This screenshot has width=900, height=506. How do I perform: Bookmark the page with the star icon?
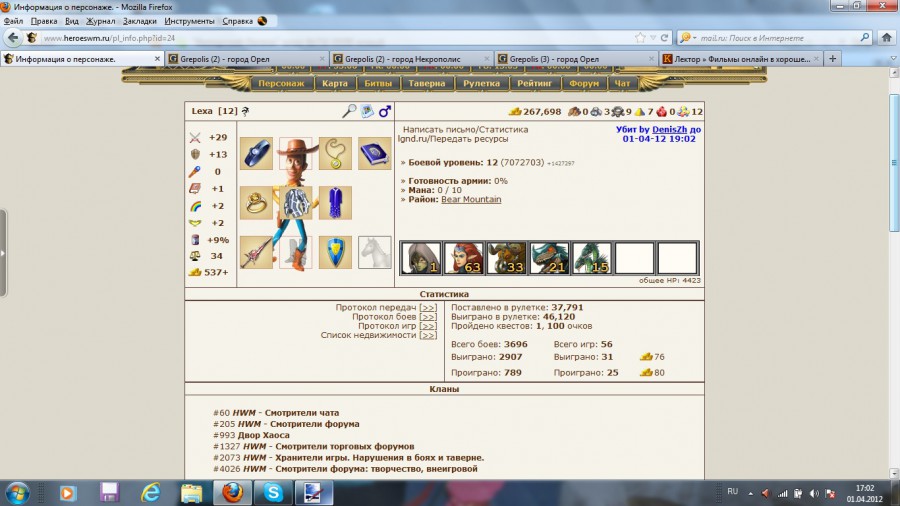pyautogui.click(x=640, y=38)
